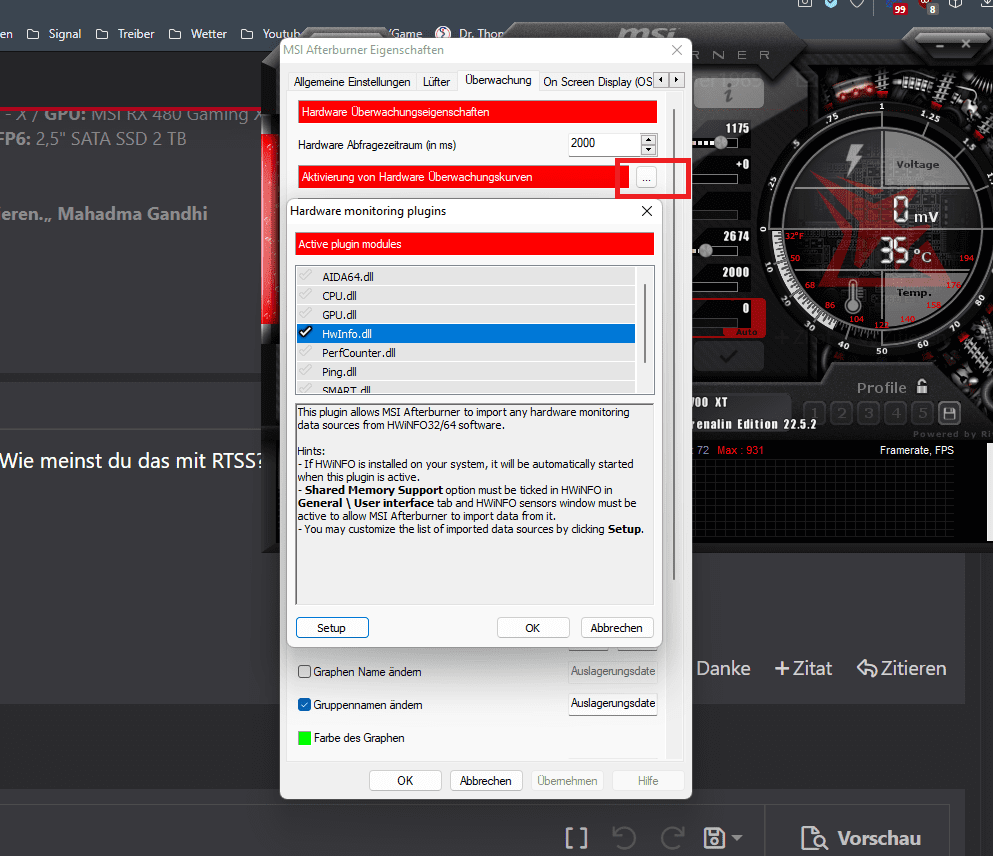Undo in the forum editor toolbar

tap(624, 838)
